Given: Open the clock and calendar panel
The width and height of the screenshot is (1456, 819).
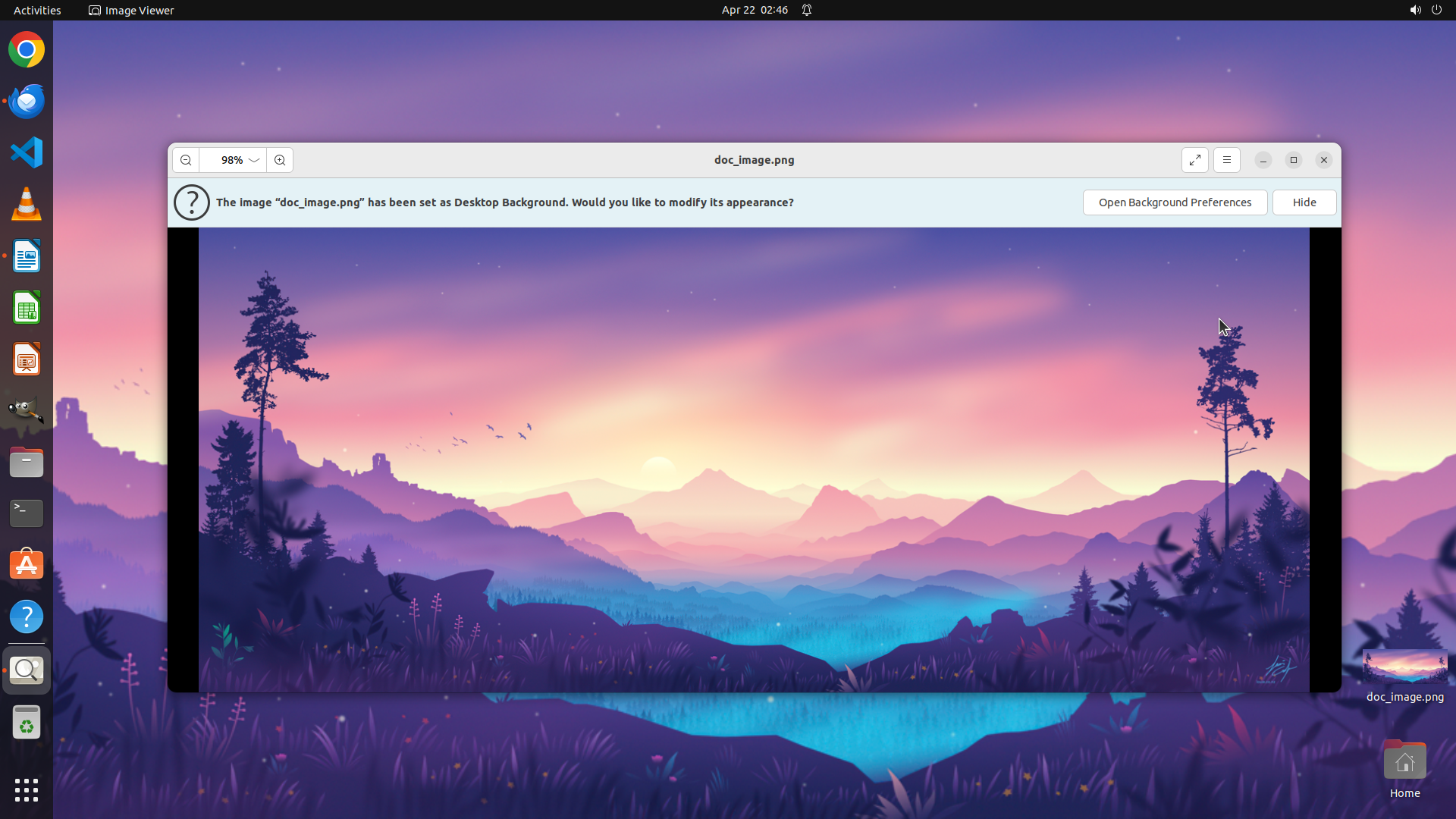Looking at the screenshot, I should click(754, 10).
